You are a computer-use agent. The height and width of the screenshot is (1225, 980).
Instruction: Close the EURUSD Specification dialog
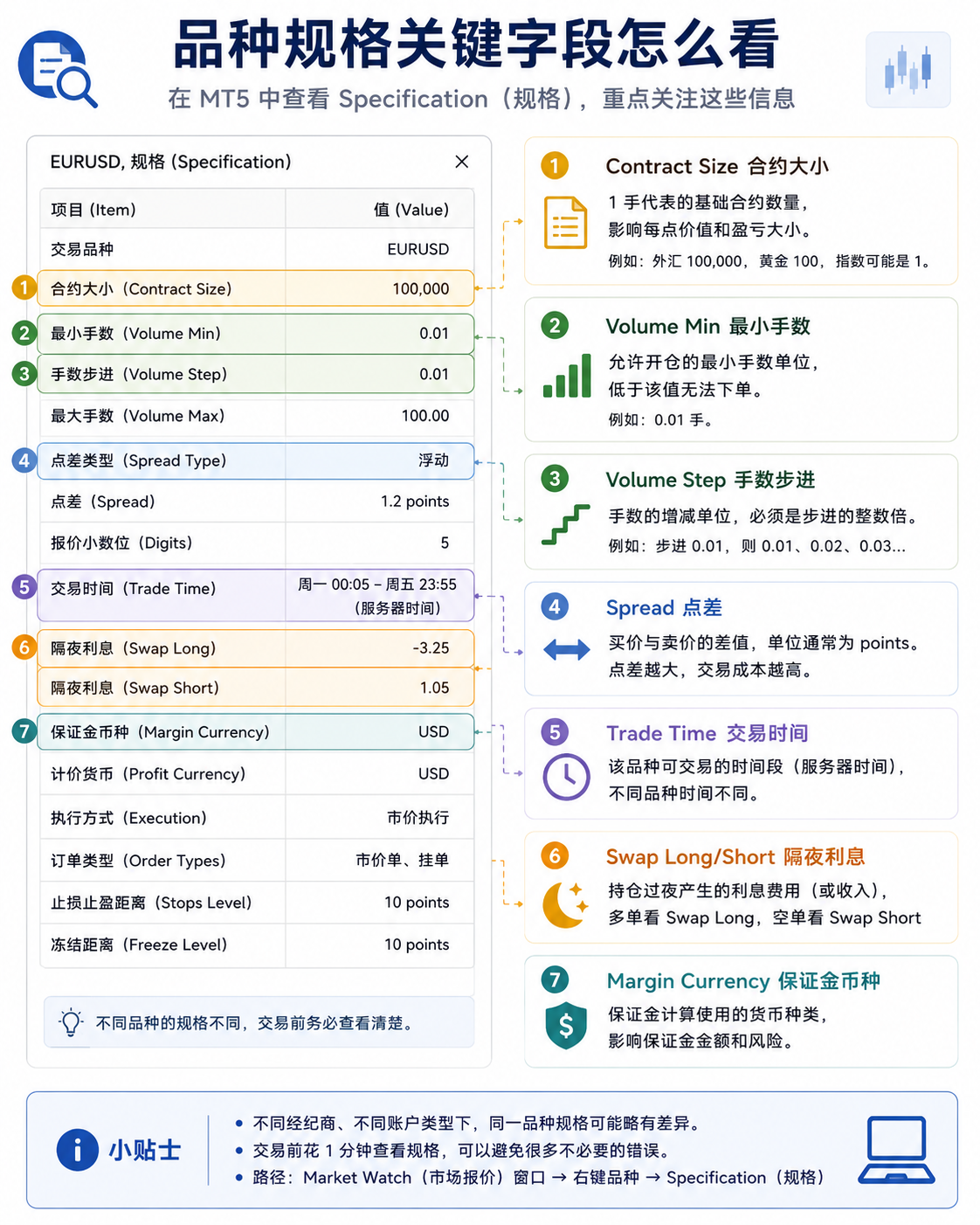click(x=462, y=162)
